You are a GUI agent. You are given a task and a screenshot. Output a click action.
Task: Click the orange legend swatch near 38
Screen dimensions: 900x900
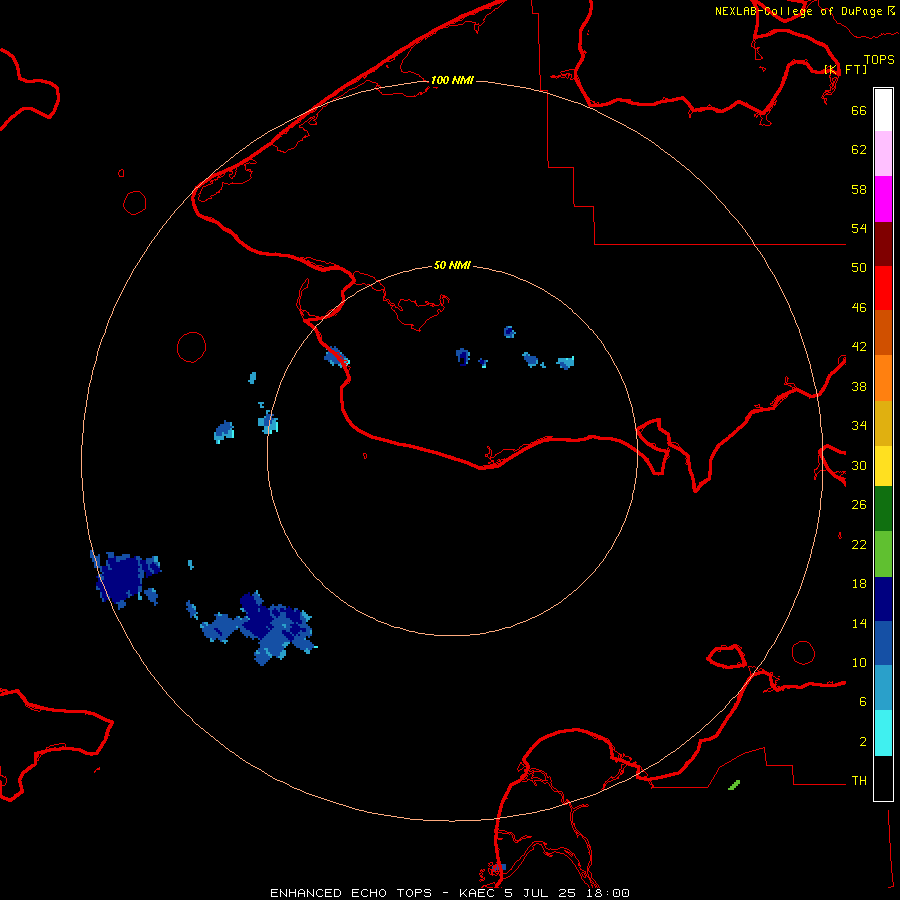[883, 377]
